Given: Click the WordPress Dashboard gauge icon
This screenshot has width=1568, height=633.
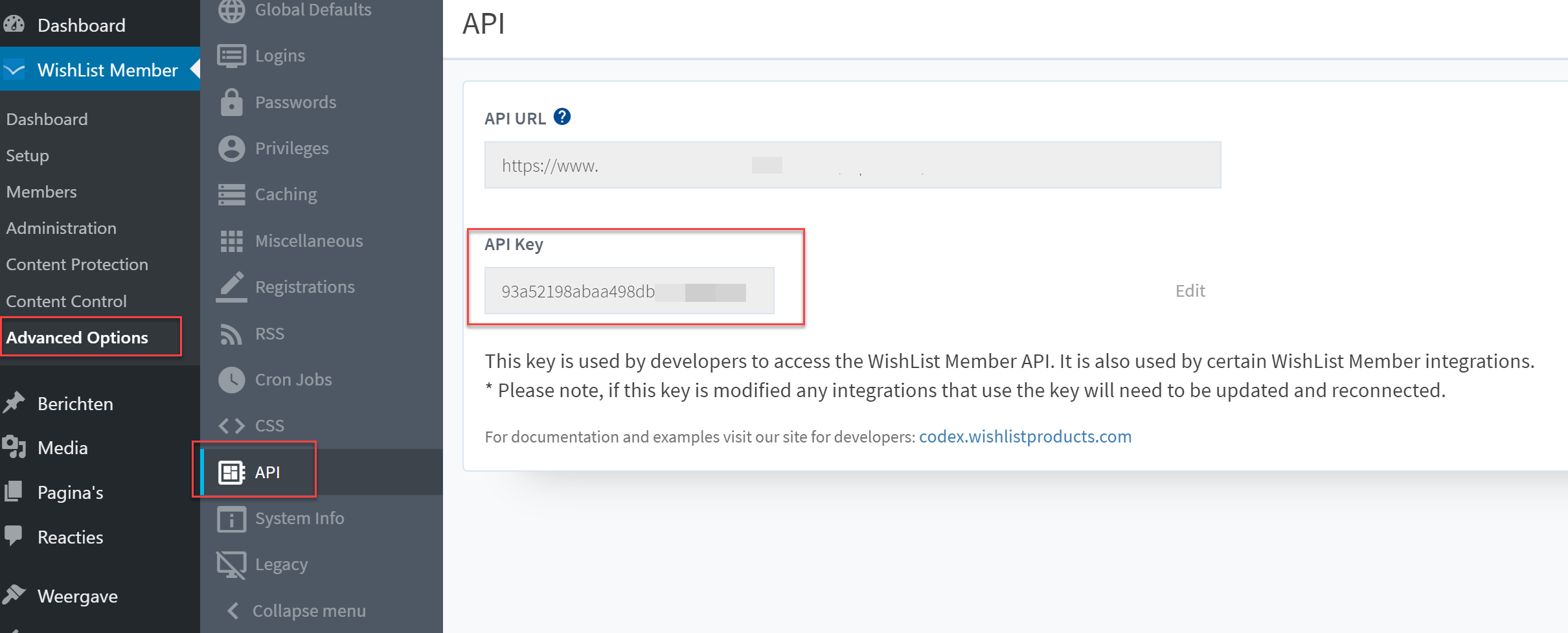Looking at the screenshot, I should [x=14, y=25].
